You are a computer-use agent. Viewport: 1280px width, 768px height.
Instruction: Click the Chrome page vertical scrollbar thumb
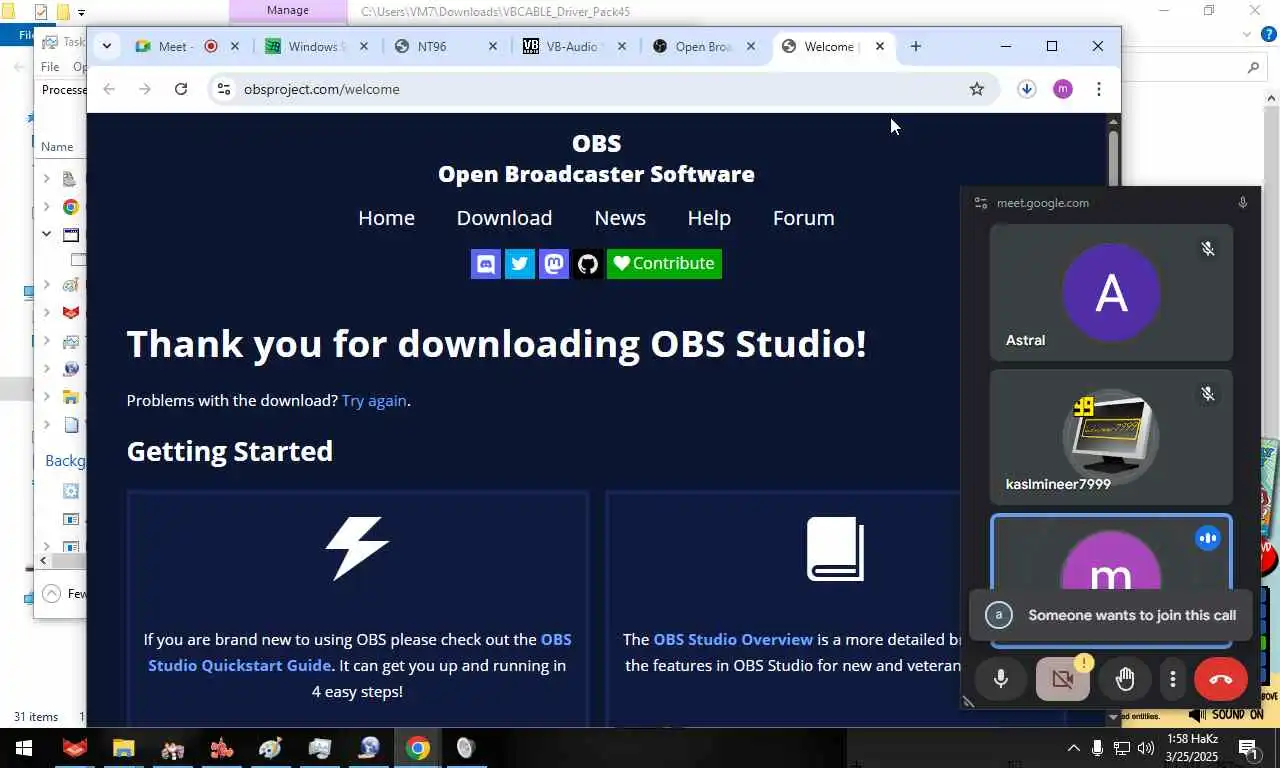[x=1114, y=157]
